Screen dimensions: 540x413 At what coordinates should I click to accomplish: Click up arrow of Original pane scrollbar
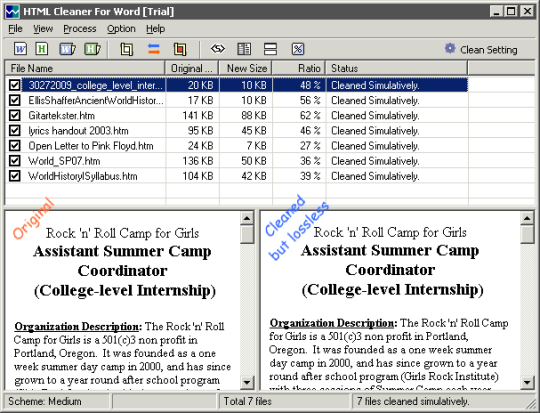(x=247, y=218)
